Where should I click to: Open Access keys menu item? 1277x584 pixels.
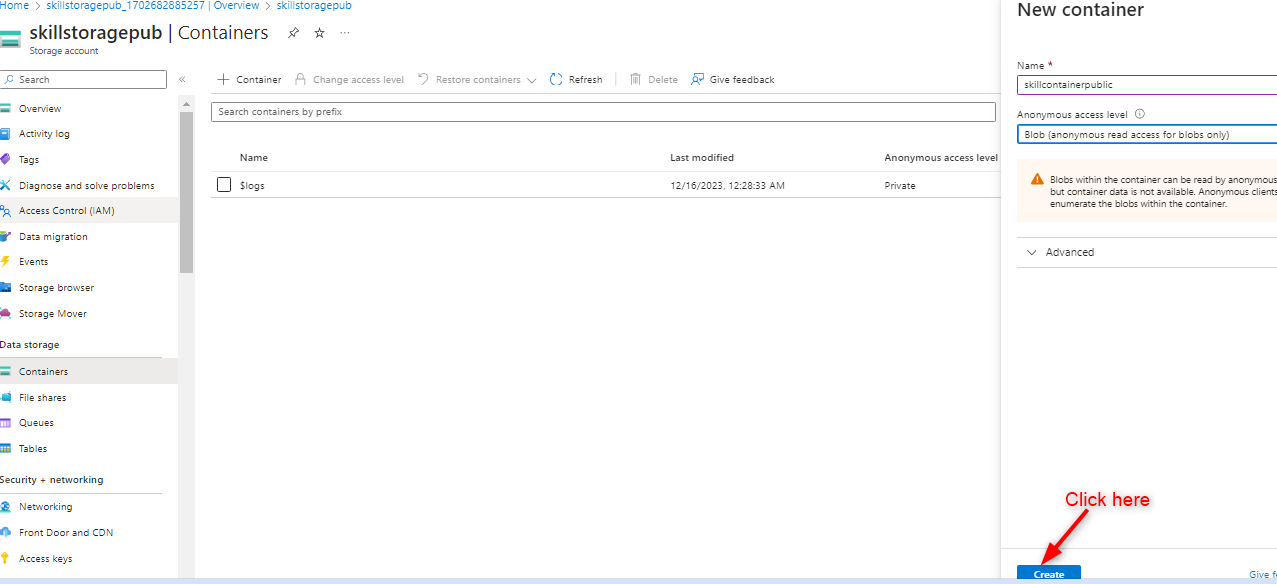[46, 558]
